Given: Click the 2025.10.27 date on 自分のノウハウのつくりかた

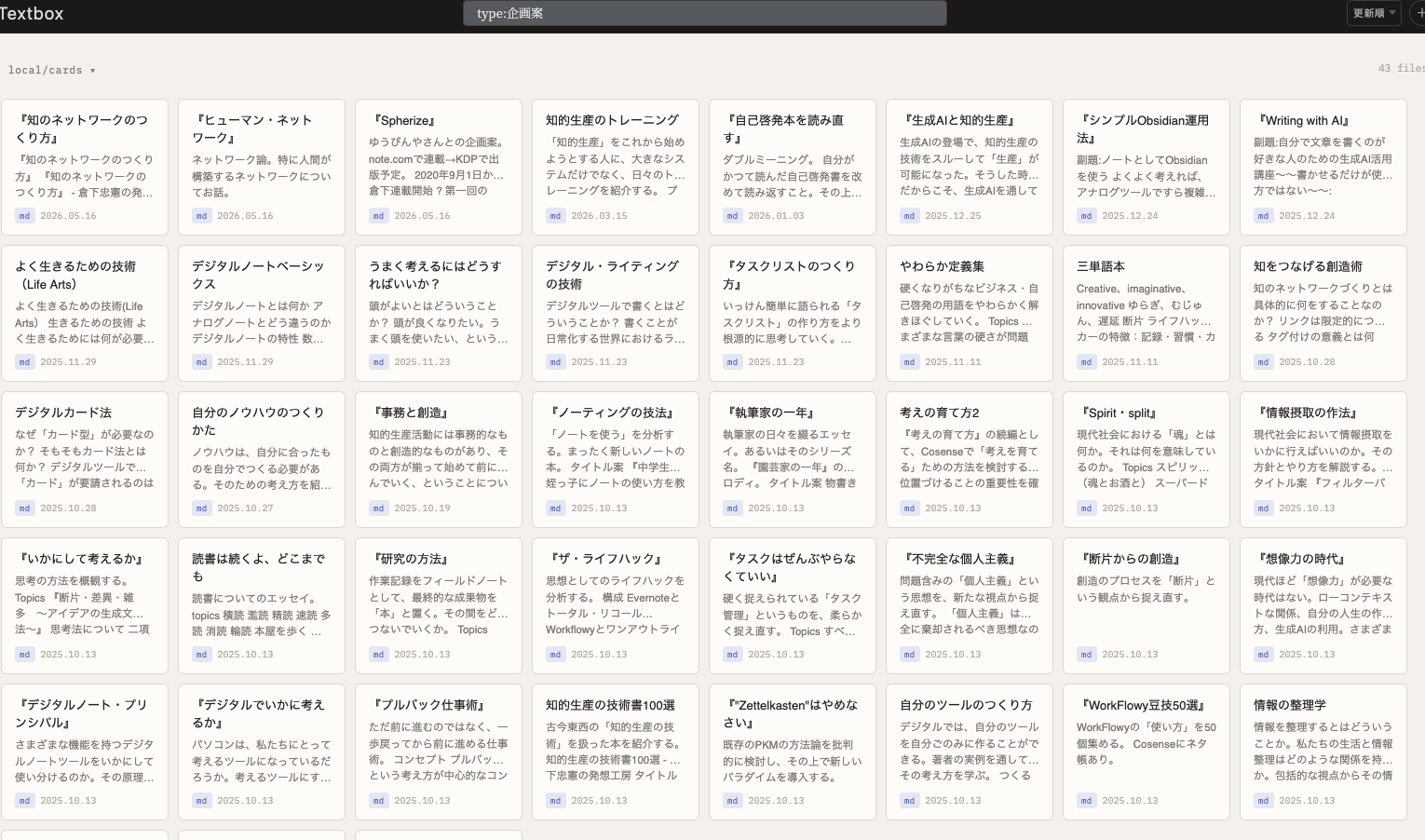Looking at the screenshot, I should tap(245, 508).
